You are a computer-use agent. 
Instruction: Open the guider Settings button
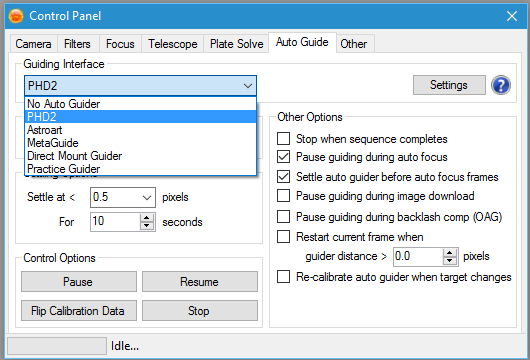(x=449, y=85)
